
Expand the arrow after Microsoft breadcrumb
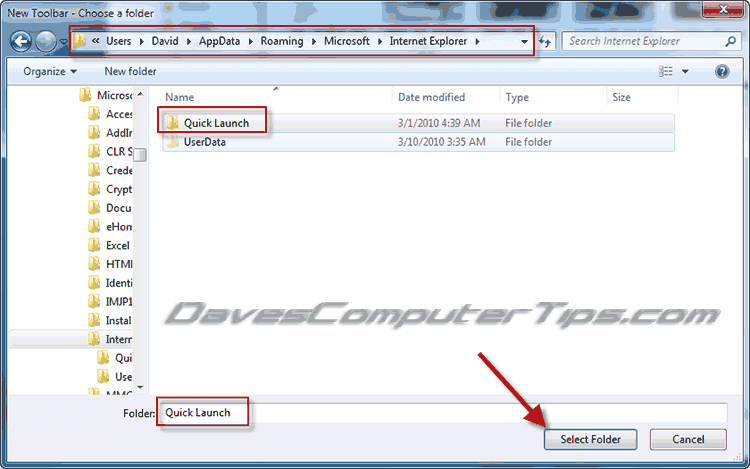[380, 42]
